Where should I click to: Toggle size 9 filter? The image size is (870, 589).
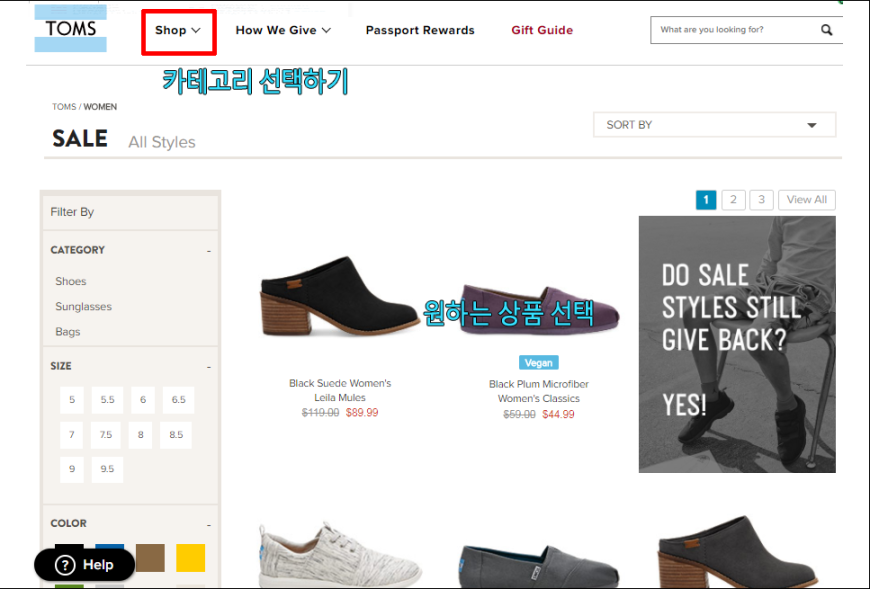72,469
